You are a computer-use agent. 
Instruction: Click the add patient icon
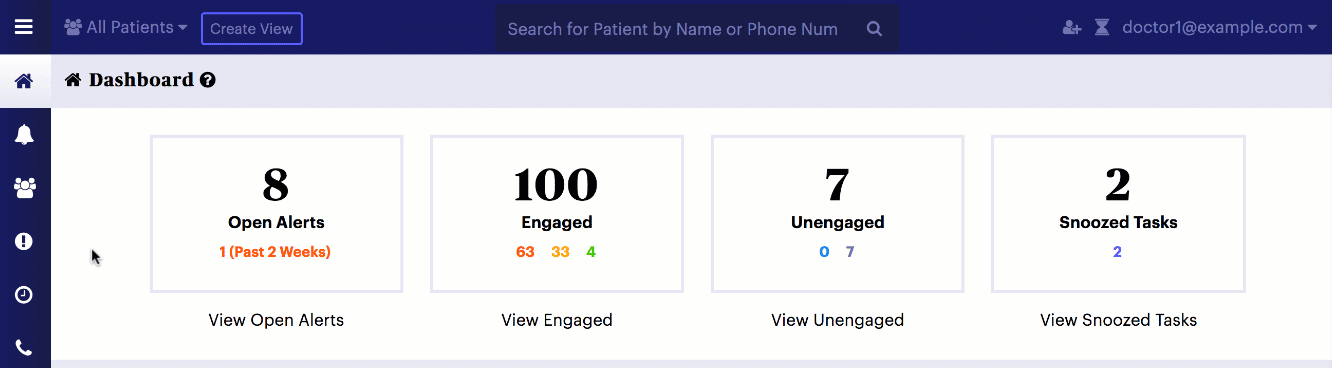coord(1072,28)
